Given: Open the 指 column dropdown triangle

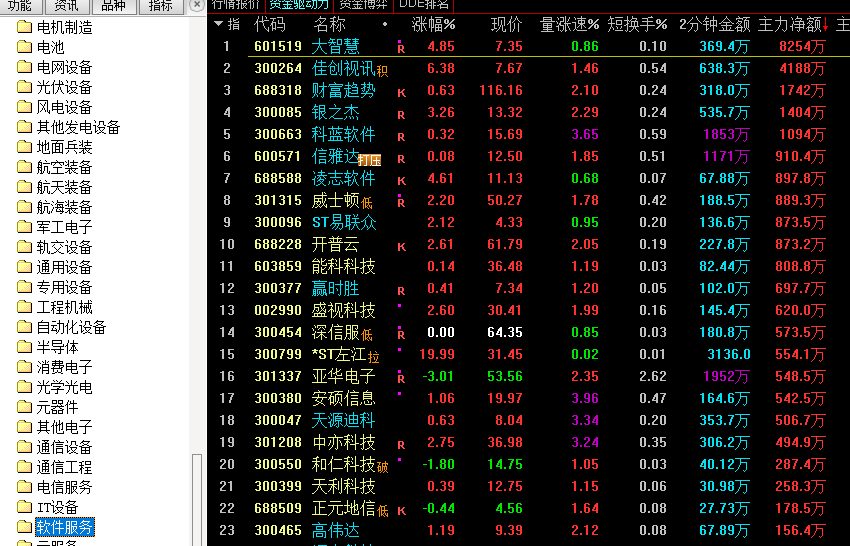Looking at the screenshot, I should [219, 24].
